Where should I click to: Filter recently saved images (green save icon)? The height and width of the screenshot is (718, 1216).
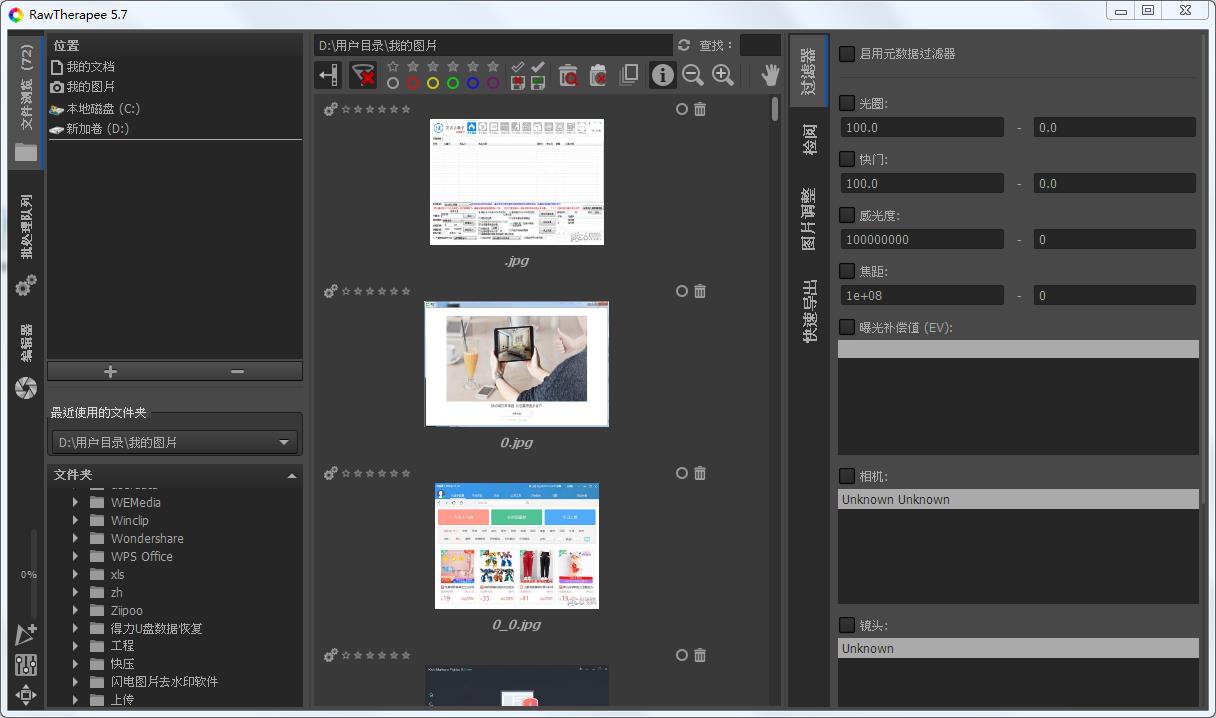[538, 83]
